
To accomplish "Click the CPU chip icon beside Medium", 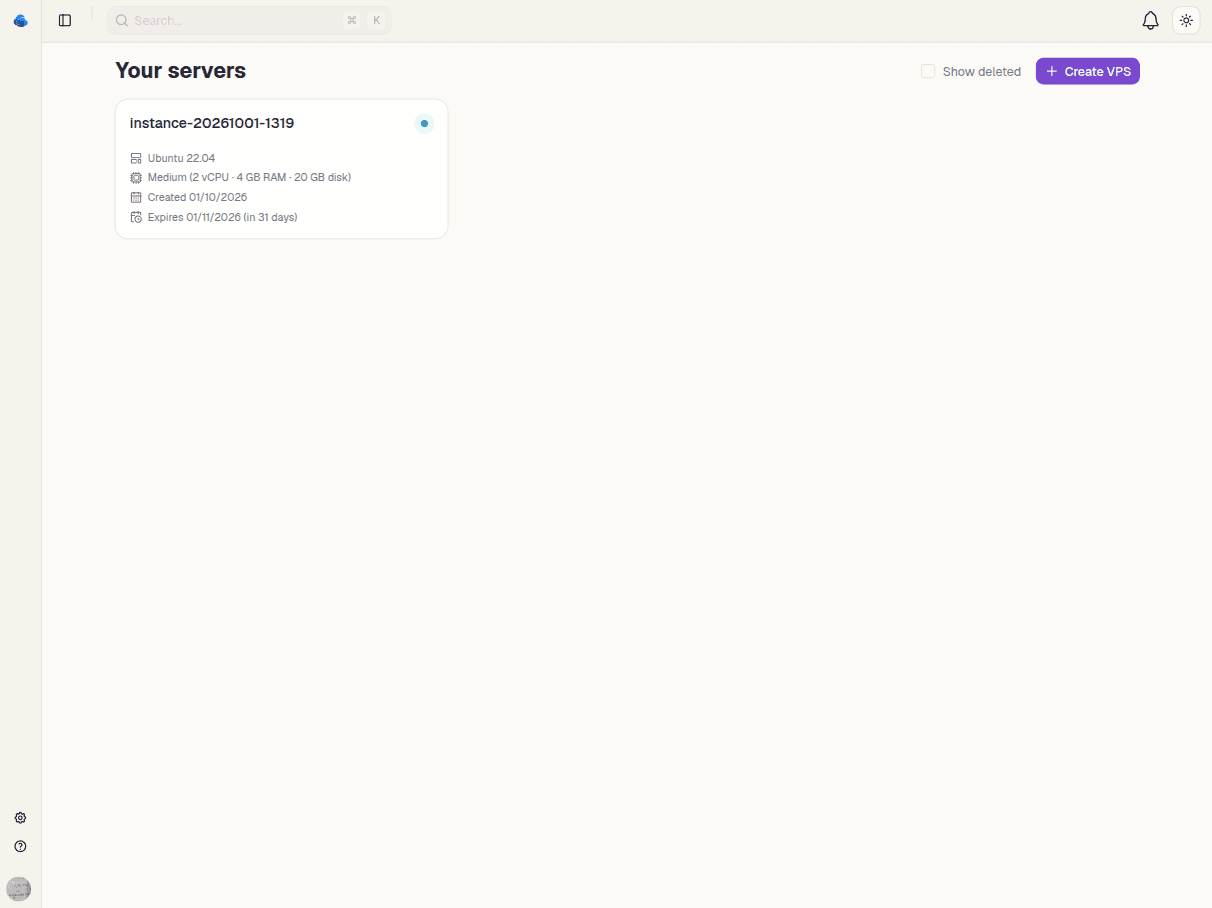I will point(136,177).
